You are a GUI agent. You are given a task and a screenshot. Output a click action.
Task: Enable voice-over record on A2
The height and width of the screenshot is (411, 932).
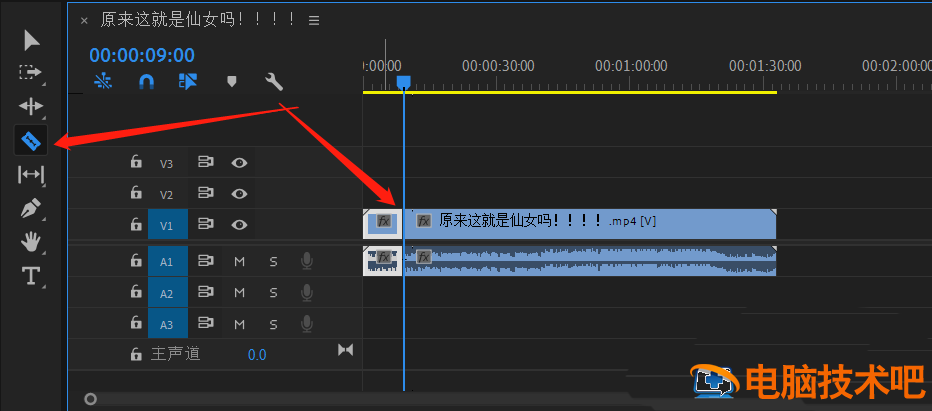point(307,292)
